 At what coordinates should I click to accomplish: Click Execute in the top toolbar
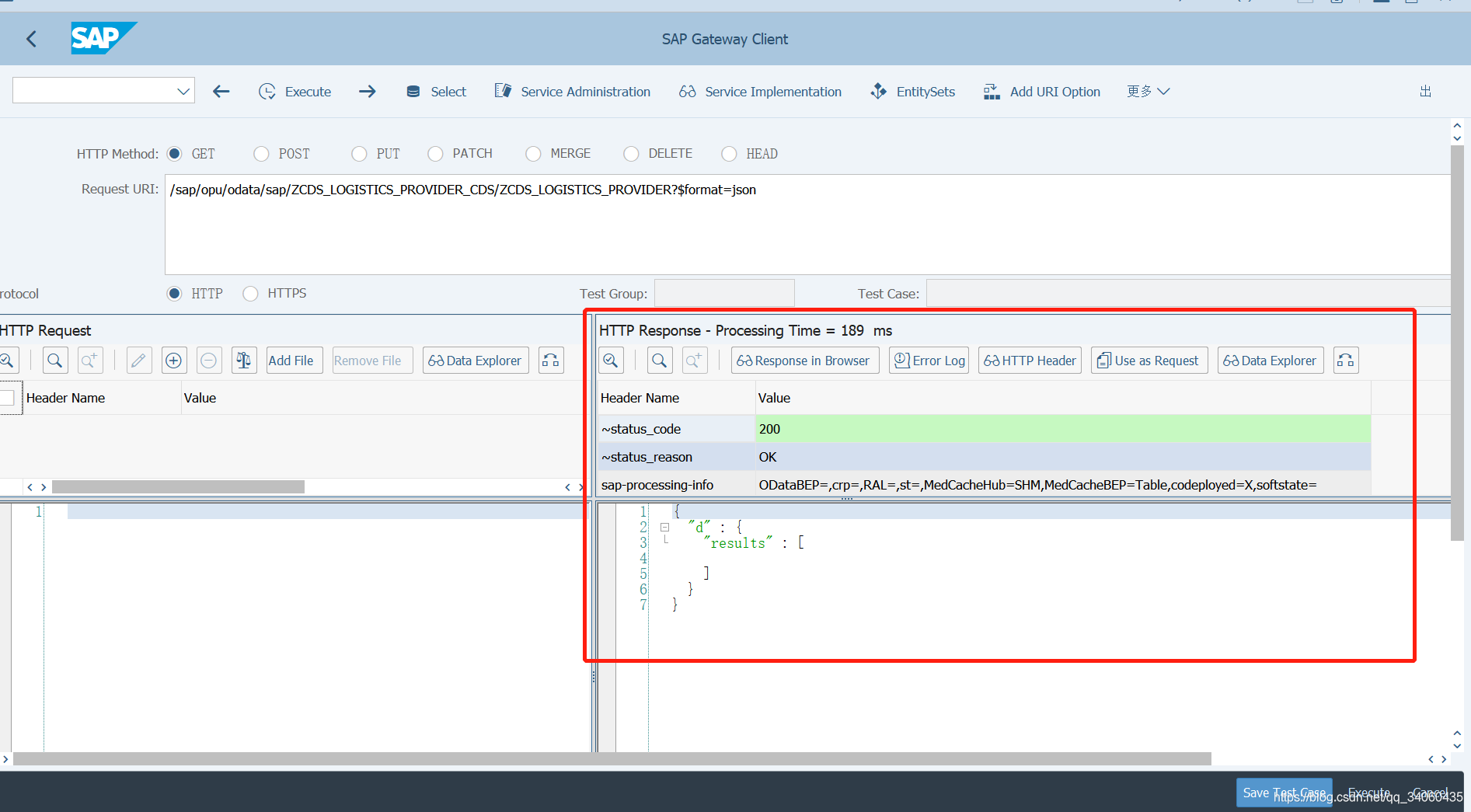pos(295,92)
